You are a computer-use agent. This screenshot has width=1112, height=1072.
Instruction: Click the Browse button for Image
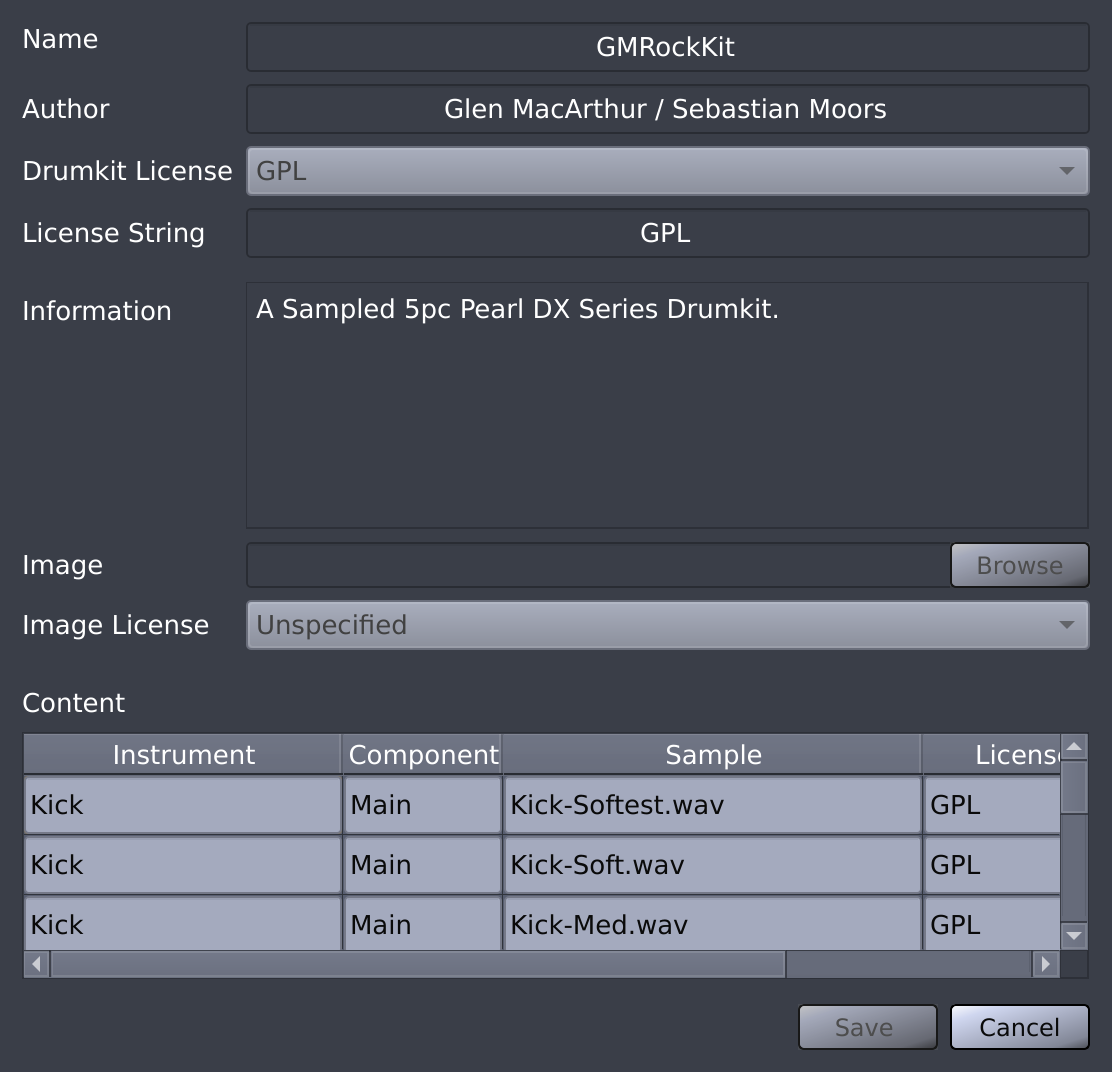pos(1019,565)
